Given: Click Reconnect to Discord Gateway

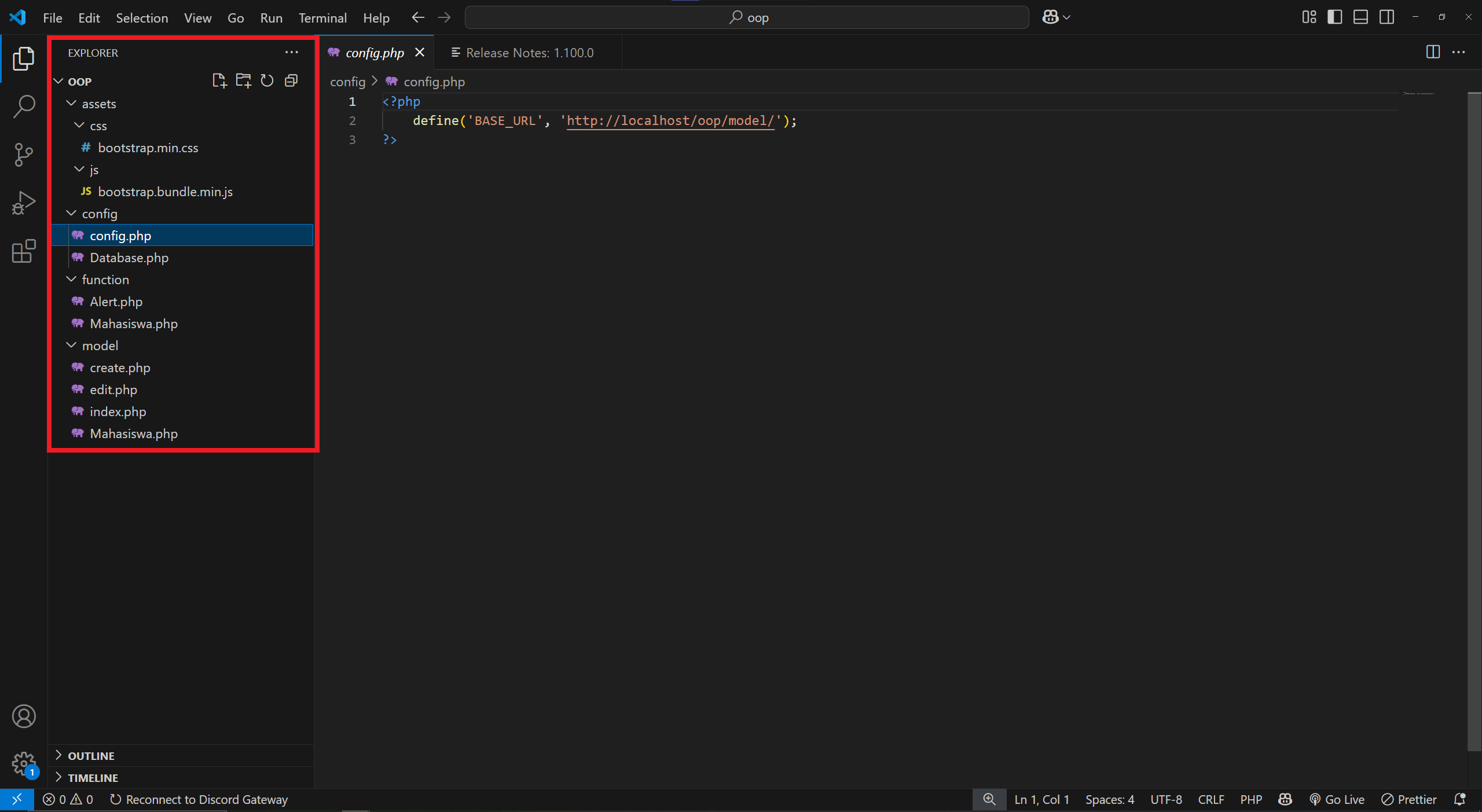Looking at the screenshot, I should coord(200,799).
